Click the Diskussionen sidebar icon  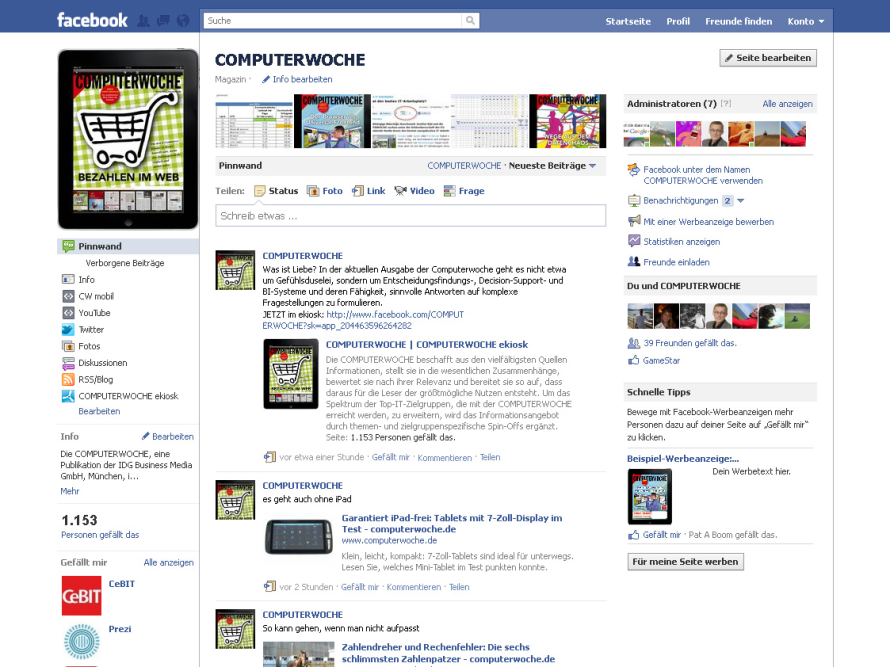(x=68, y=363)
